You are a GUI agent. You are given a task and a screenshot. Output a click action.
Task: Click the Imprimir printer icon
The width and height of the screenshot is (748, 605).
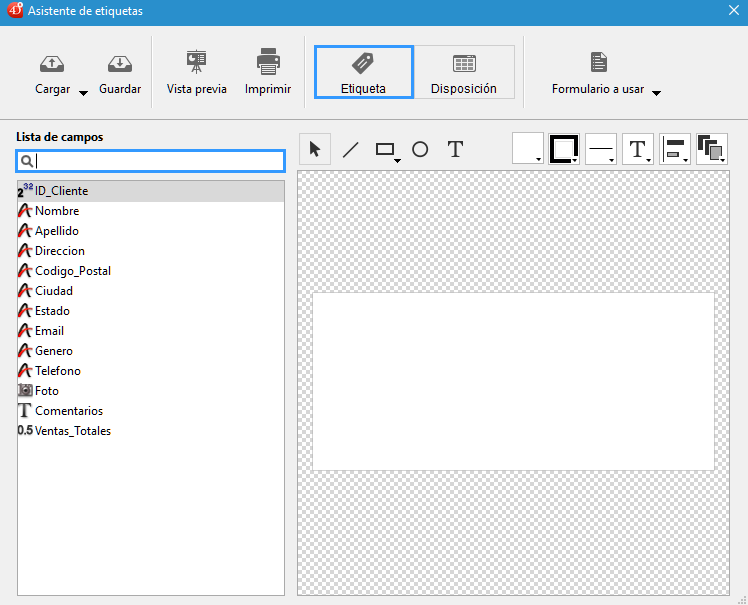(x=268, y=64)
